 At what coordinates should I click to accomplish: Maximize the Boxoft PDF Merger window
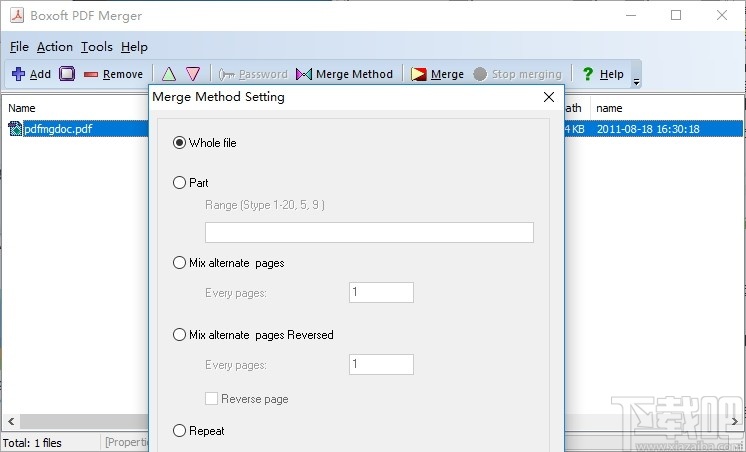(x=676, y=15)
